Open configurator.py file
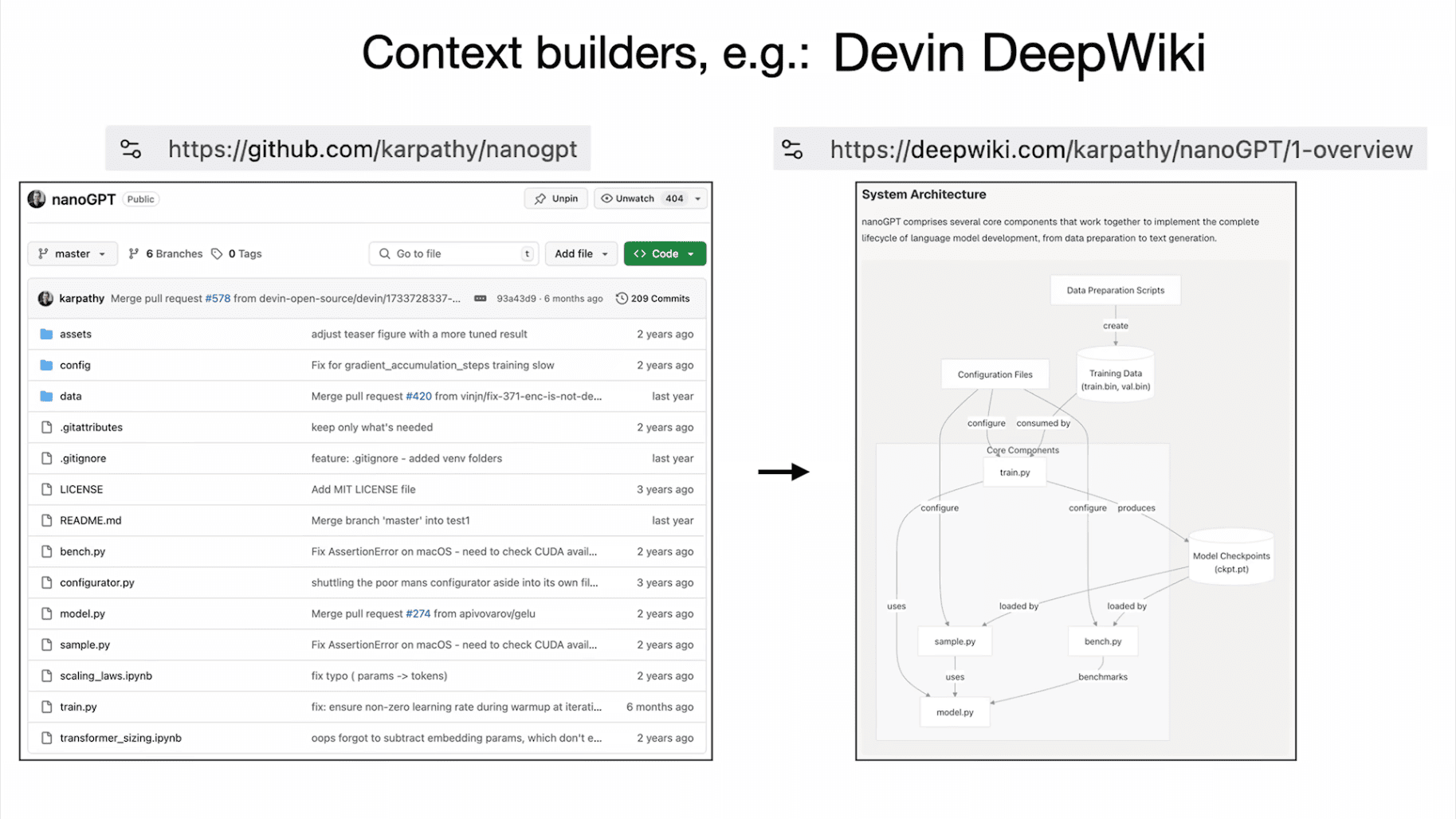 point(97,582)
